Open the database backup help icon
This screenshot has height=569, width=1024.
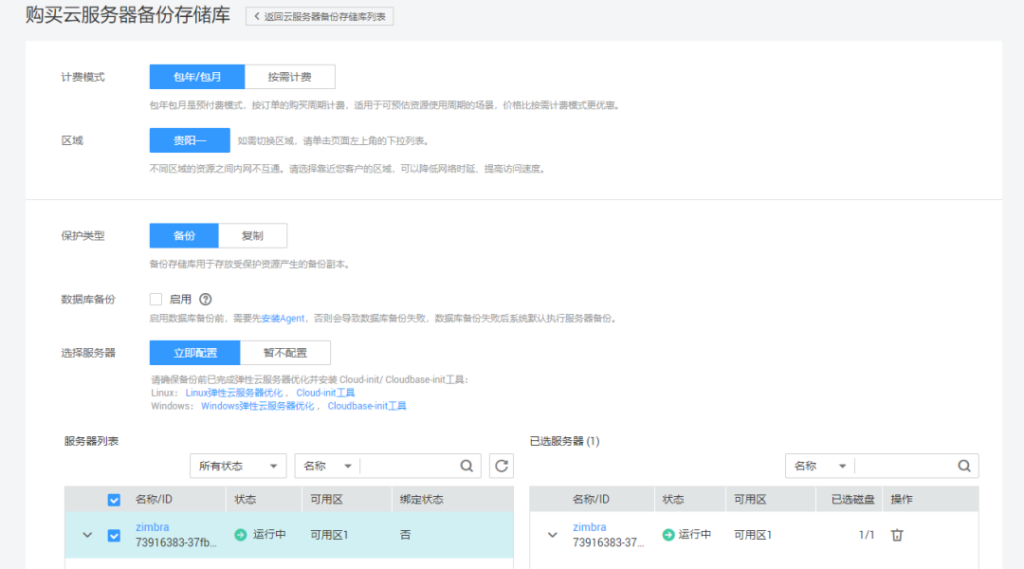click(206, 299)
